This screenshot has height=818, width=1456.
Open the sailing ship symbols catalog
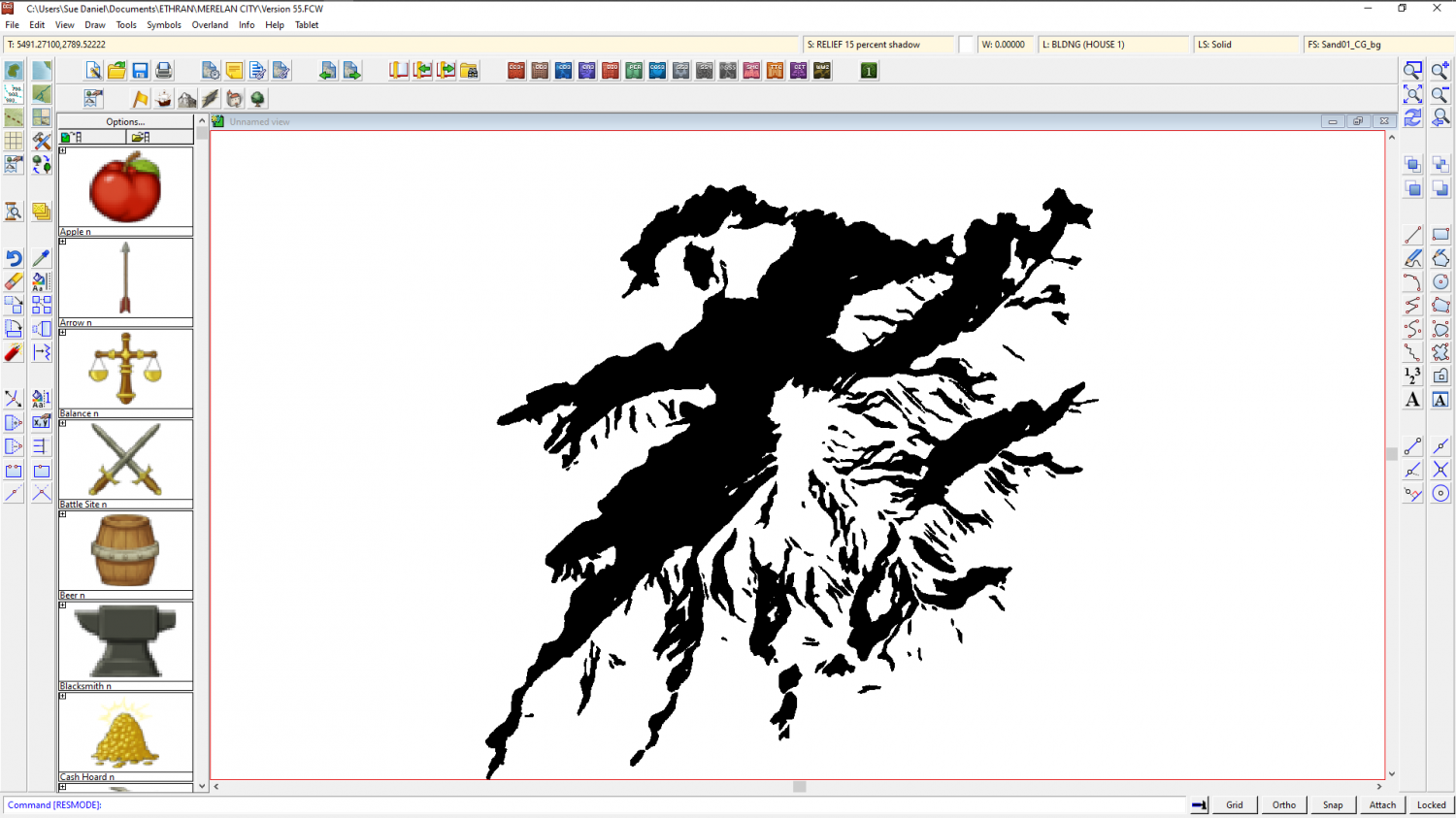[x=163, y=99]
